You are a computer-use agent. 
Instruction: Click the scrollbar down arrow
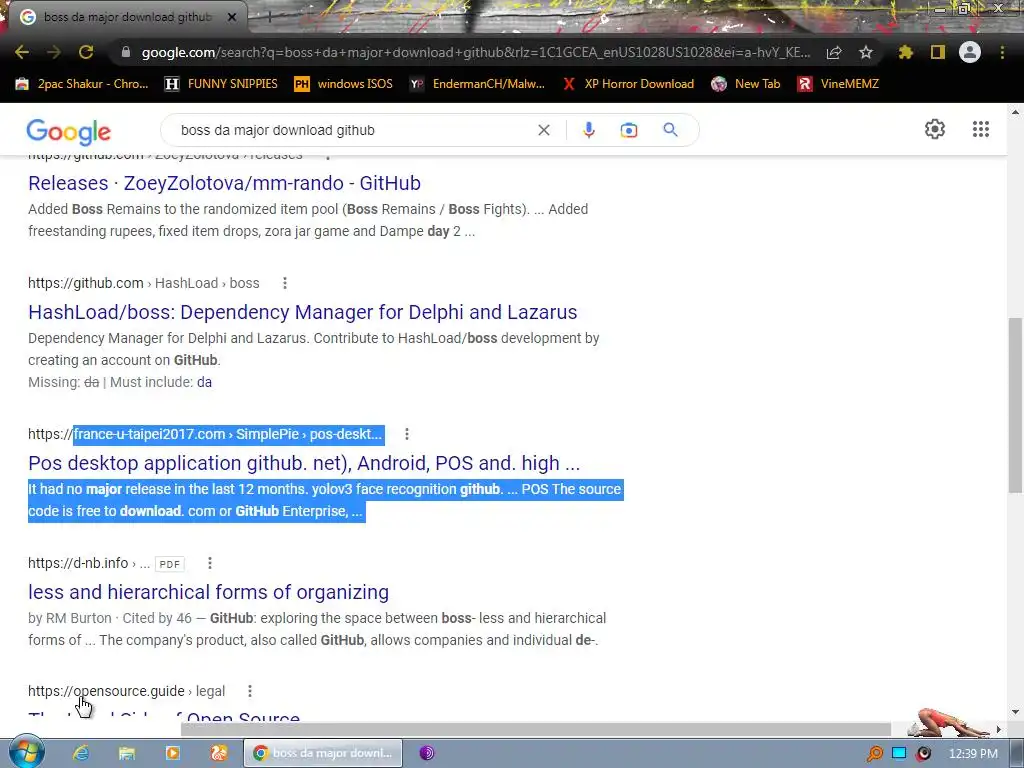coord(1015,711)
